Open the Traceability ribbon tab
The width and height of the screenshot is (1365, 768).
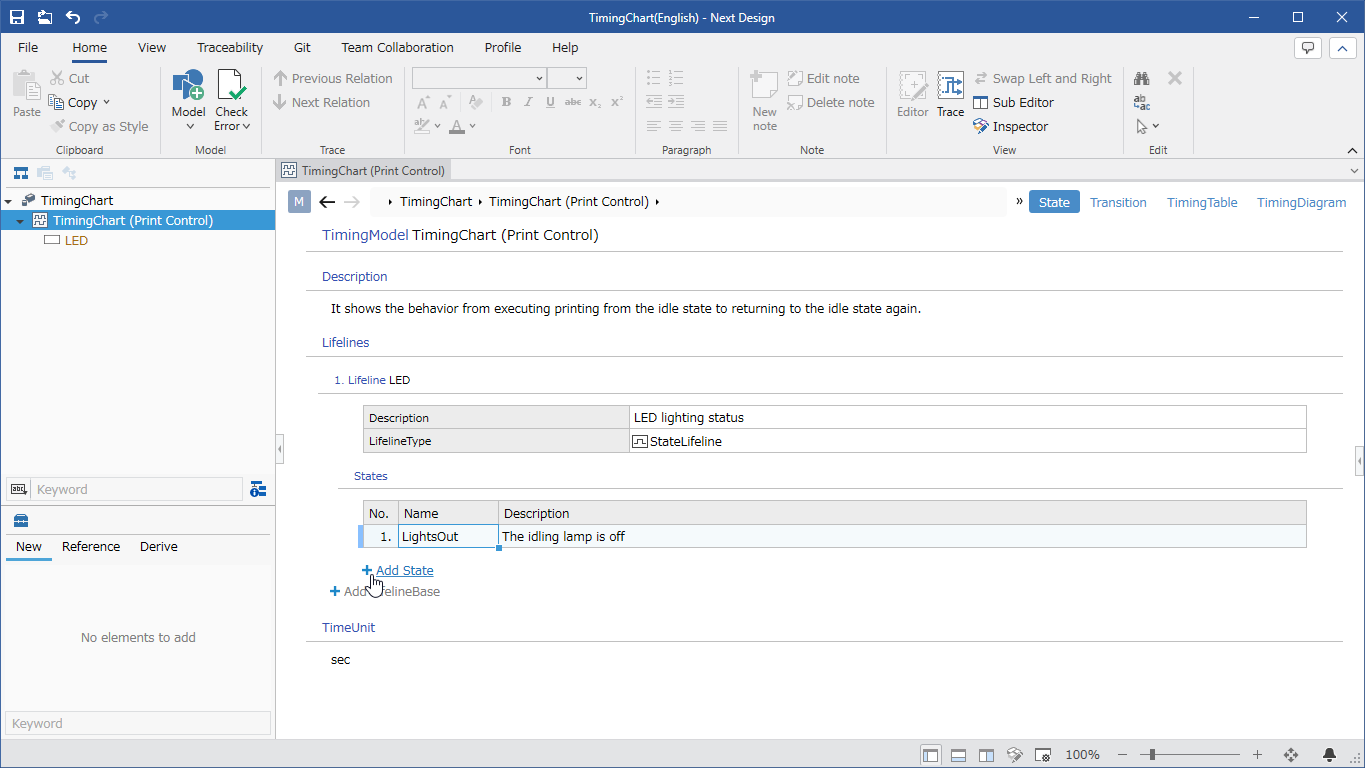(x=230, y=48)
